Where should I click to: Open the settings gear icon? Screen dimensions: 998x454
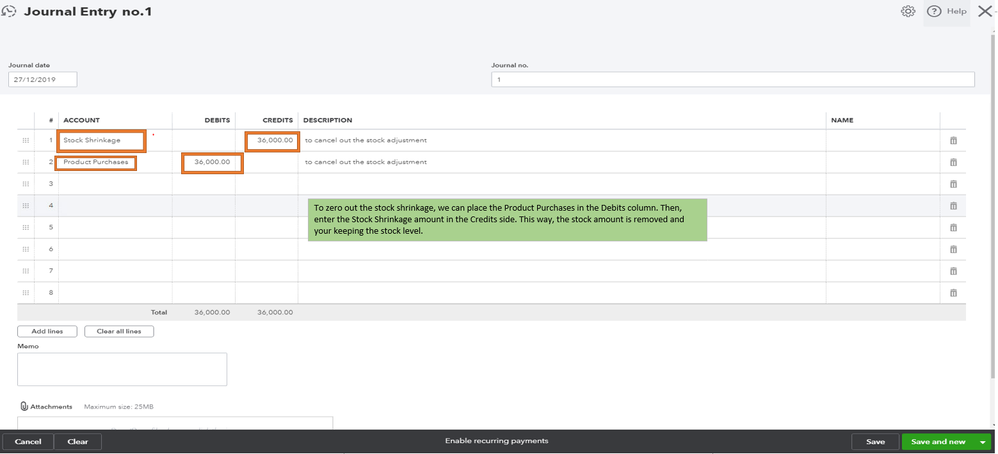(908, 12)
